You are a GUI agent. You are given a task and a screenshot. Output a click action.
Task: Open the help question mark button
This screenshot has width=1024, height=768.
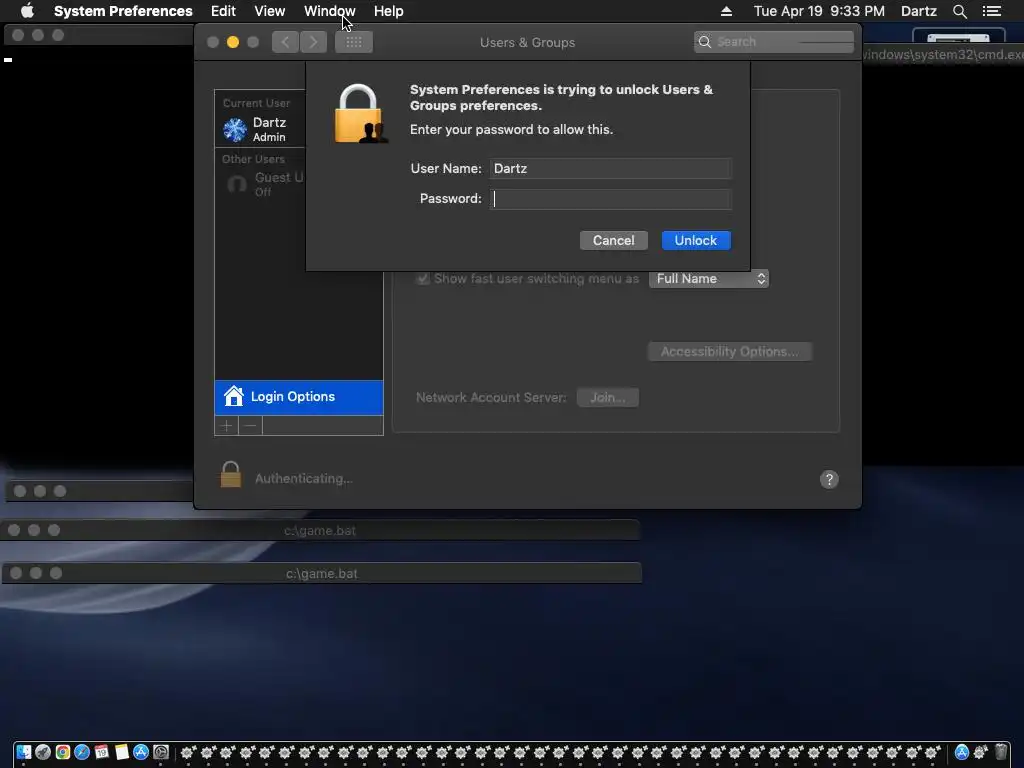pyautogui.click(x=829, y=479)
